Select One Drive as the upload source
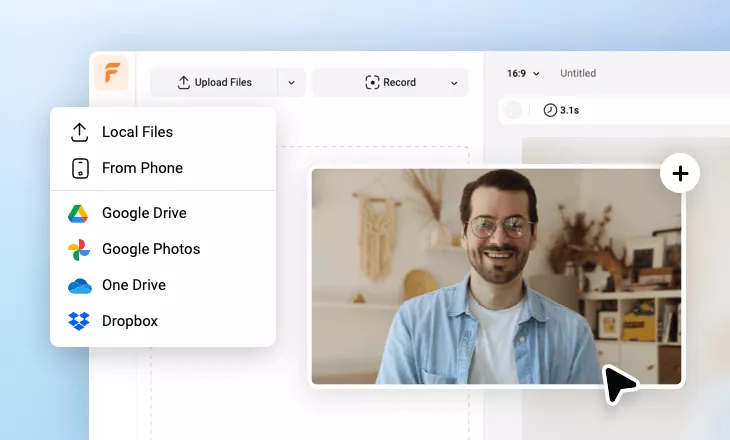The width and height of the screenshot is (730, 440). point(163,285)
